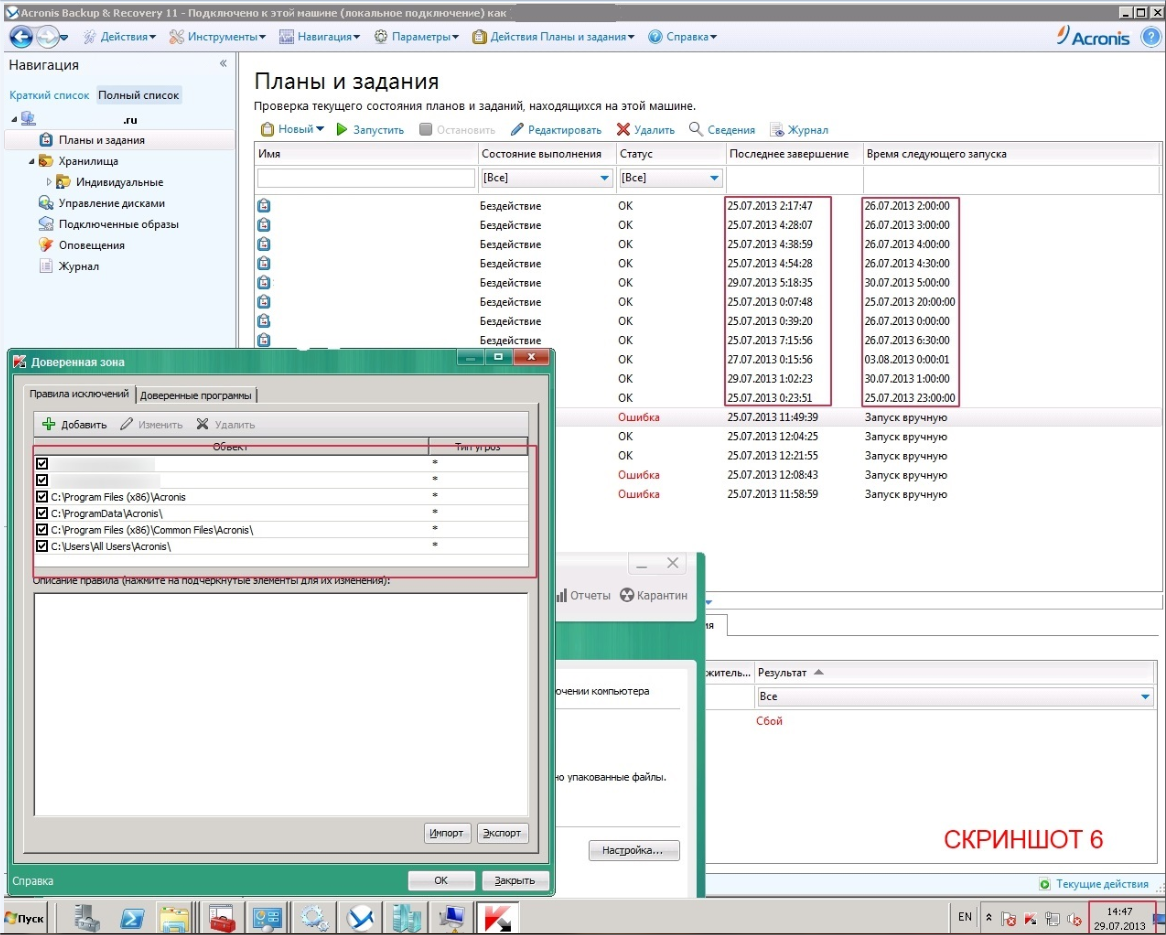Click the green Add (Добавить) plus icon
The width and height of the screenshot is (1166, 935).
point(48,424)
